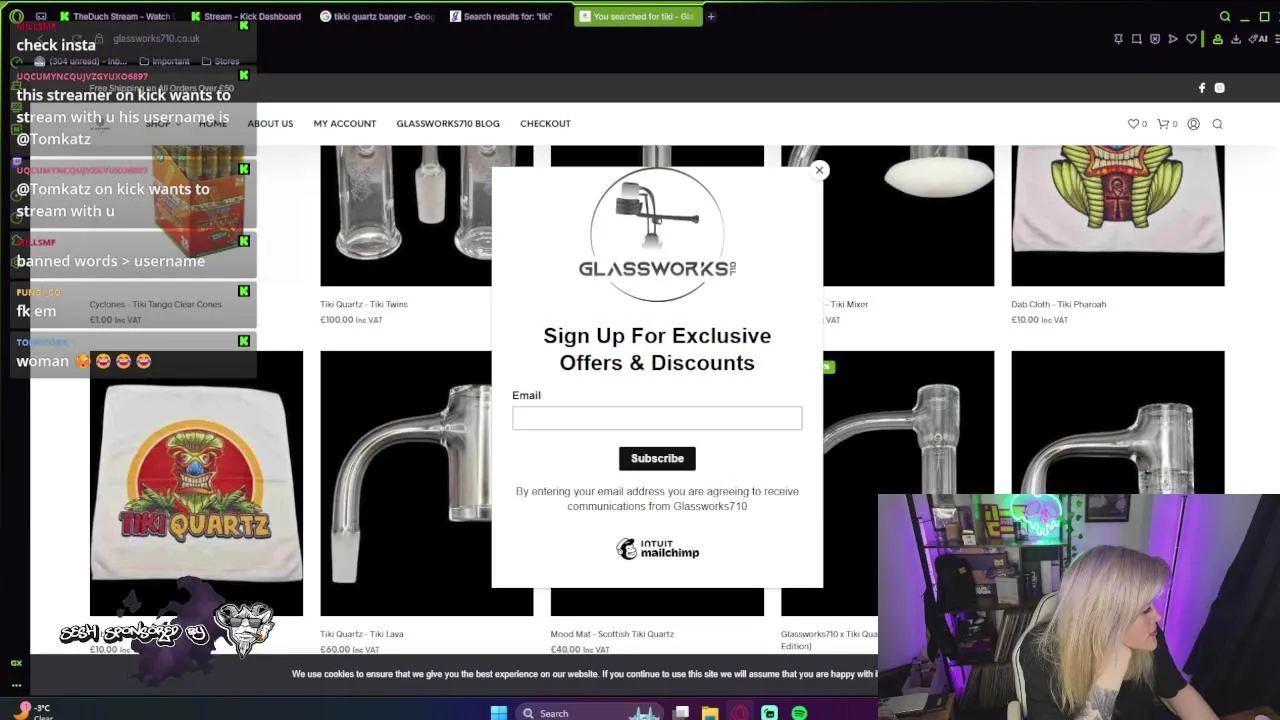The image size is (1280, 720).
Task: Open the Opera GX taskbar icon
Action: point(740,713)
